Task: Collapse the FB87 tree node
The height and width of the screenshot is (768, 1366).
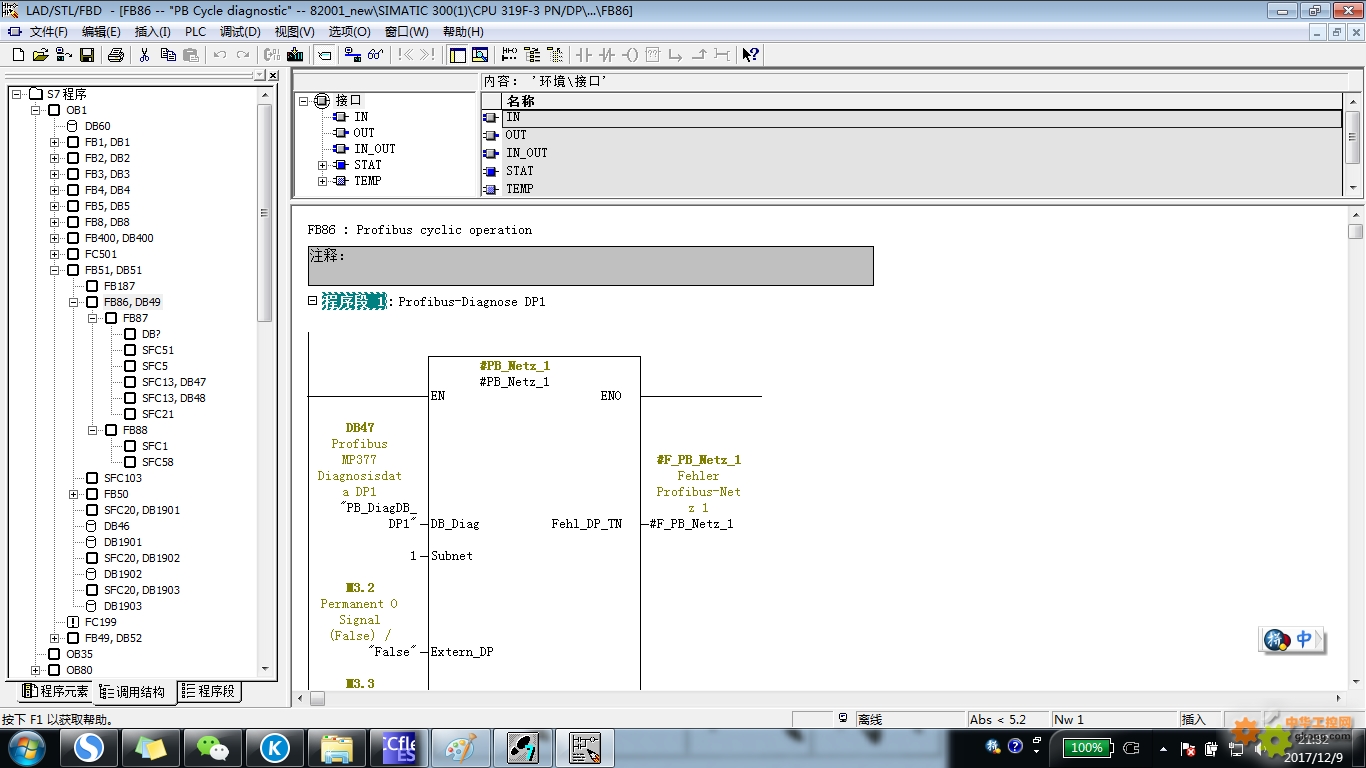Action: pyautogui.click(x=92, y=318)
